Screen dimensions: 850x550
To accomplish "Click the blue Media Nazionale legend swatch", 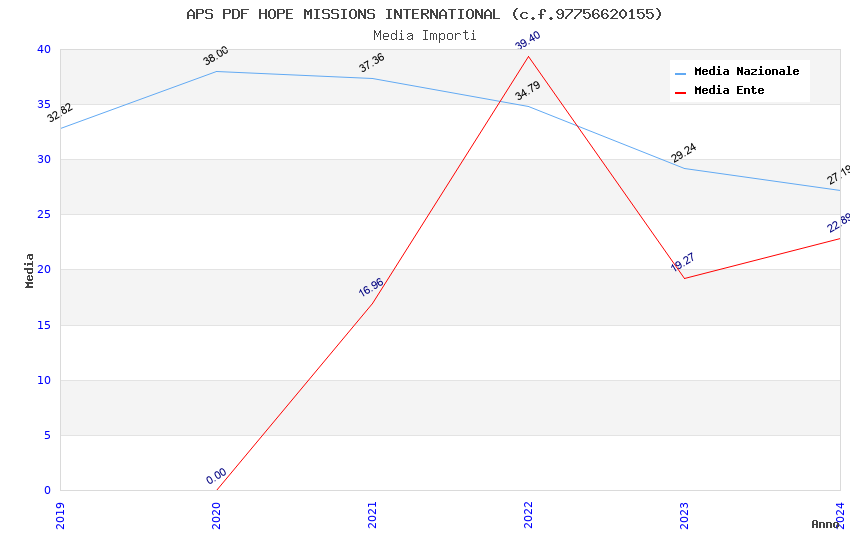I will click(x=681, y=73).
